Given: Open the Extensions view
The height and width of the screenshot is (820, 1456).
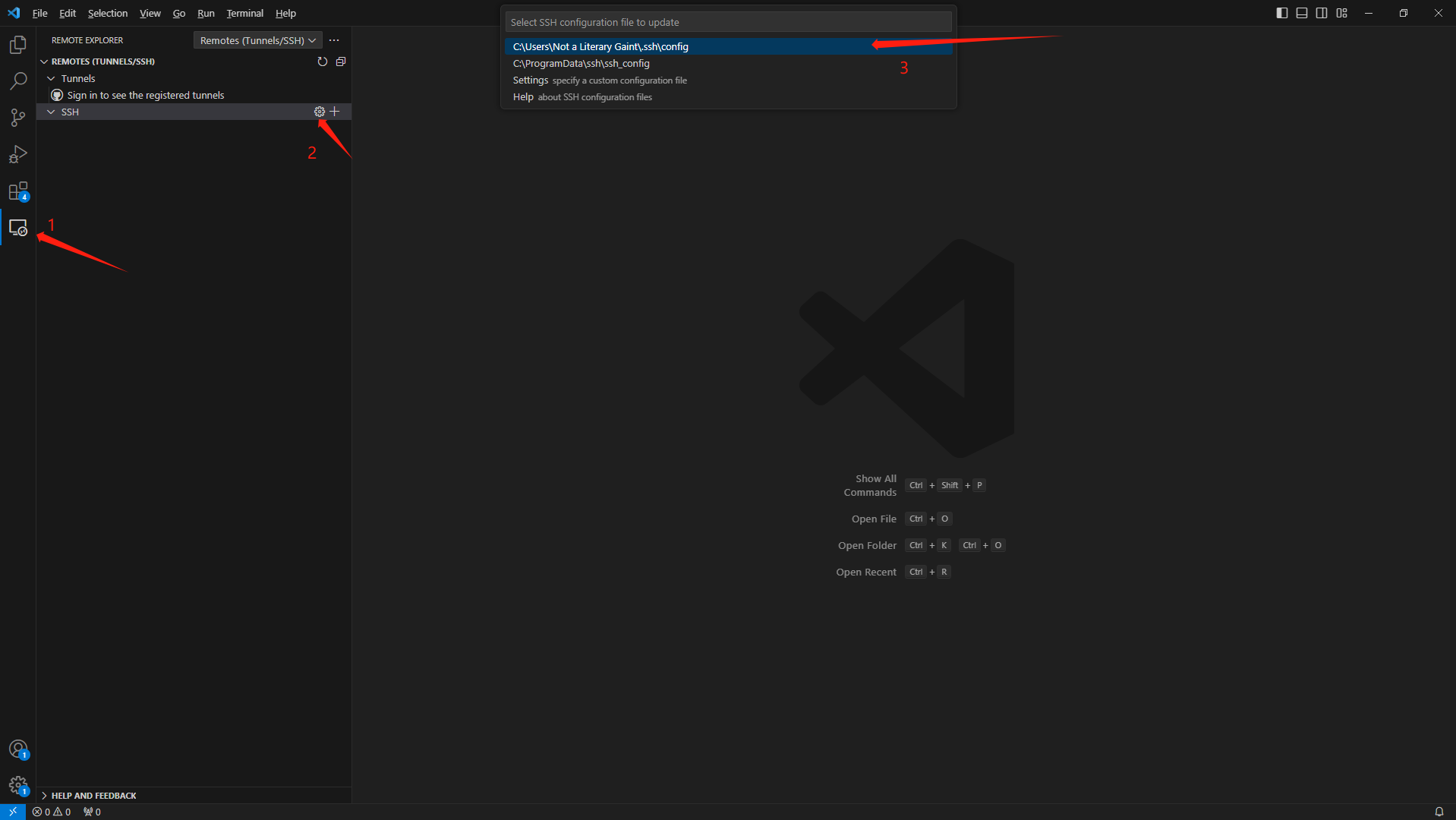Looking at the screenshot, I should pos(18,191).
